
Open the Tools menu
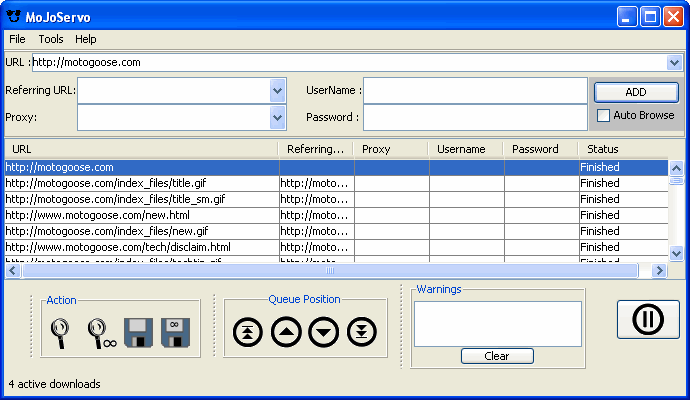[x=50, y=39]
